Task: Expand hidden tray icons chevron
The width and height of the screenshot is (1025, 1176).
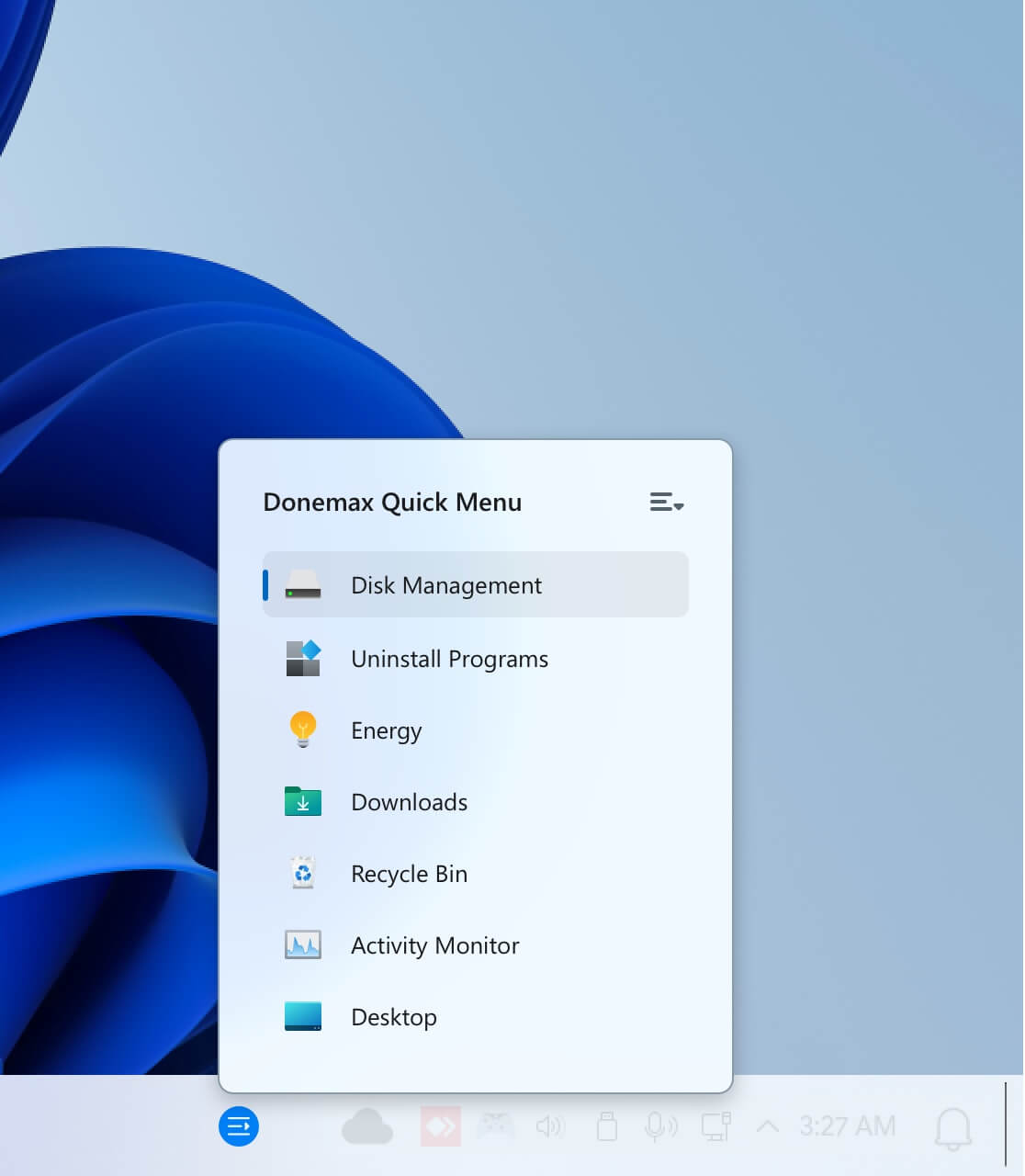Action: point(767,1126)
